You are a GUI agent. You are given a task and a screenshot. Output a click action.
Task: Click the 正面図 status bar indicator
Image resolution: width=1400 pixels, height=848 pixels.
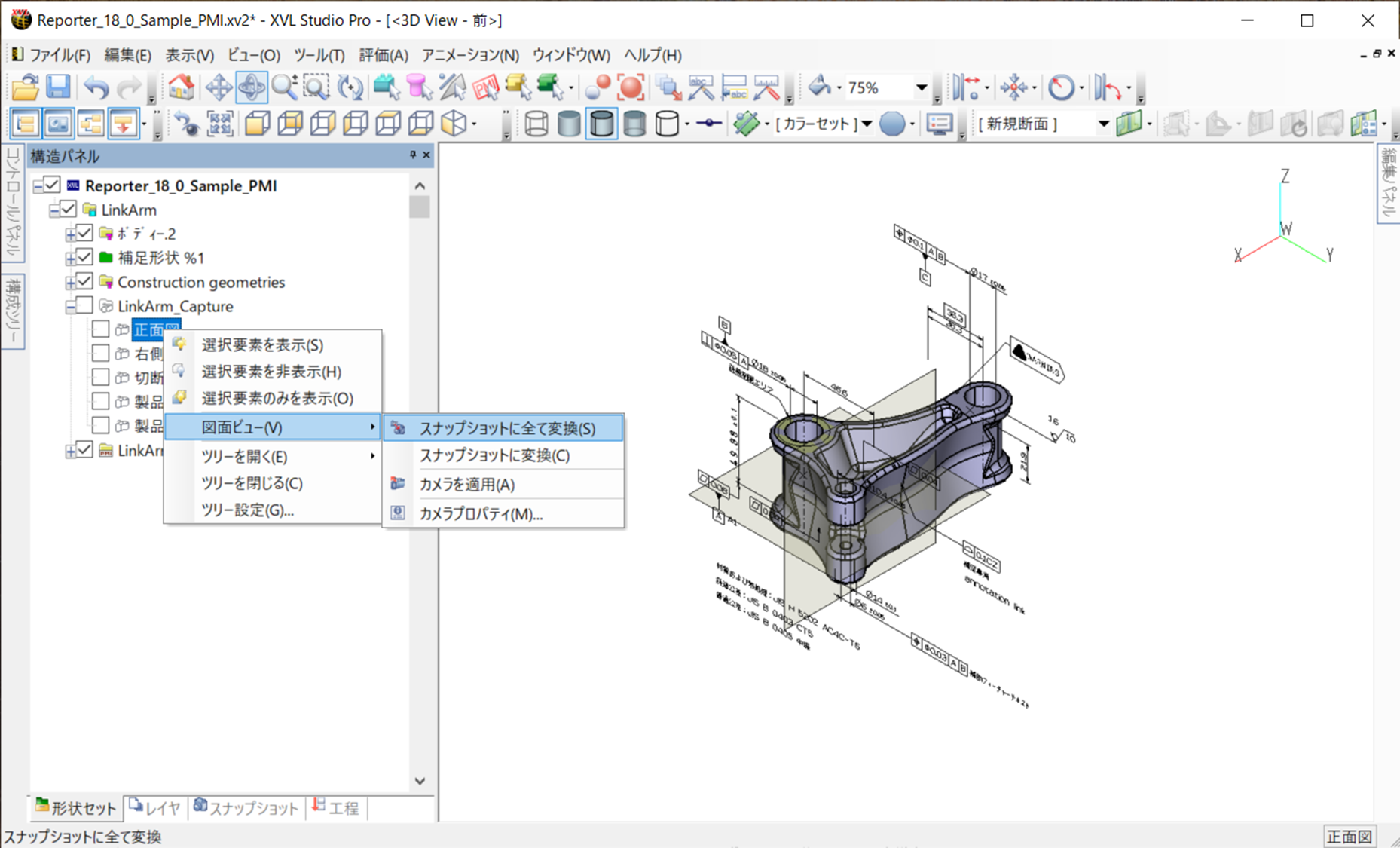coord(1350,837)
